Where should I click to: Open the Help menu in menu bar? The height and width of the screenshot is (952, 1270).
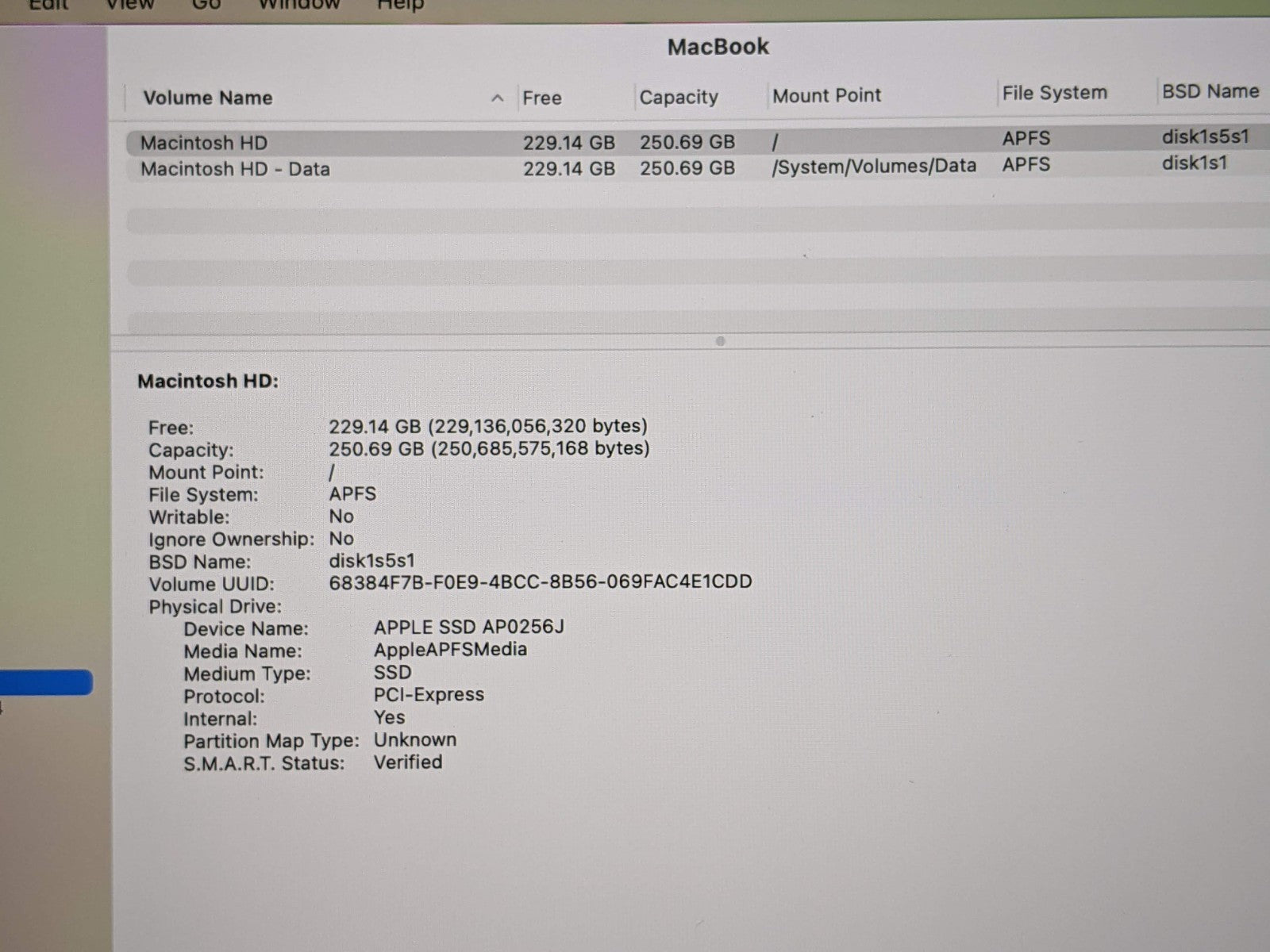click(401, 5)
